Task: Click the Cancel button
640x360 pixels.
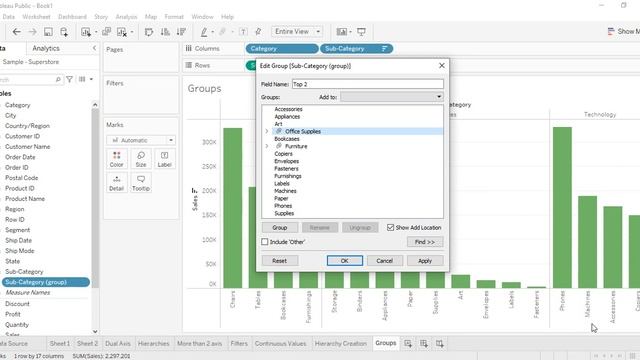Action: (x=384, y=260)
